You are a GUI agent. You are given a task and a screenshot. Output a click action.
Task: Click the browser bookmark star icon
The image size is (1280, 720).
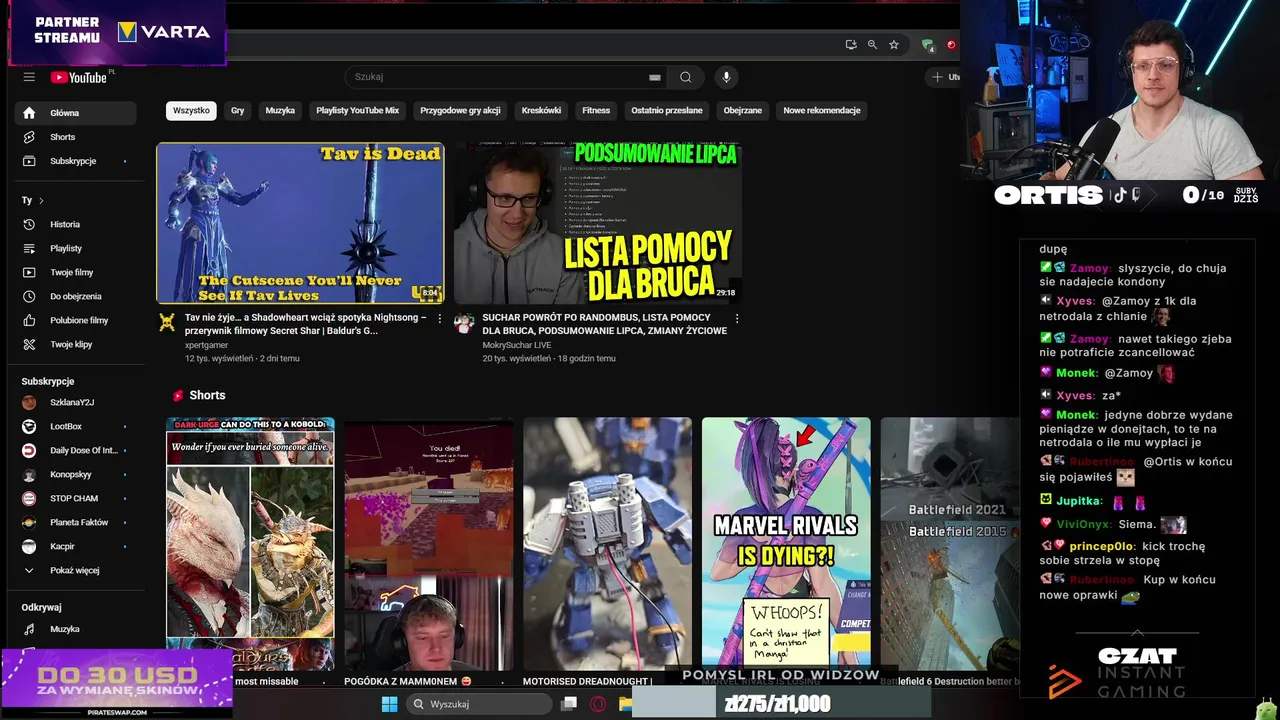pyautogui.click(x=894, y=45)
